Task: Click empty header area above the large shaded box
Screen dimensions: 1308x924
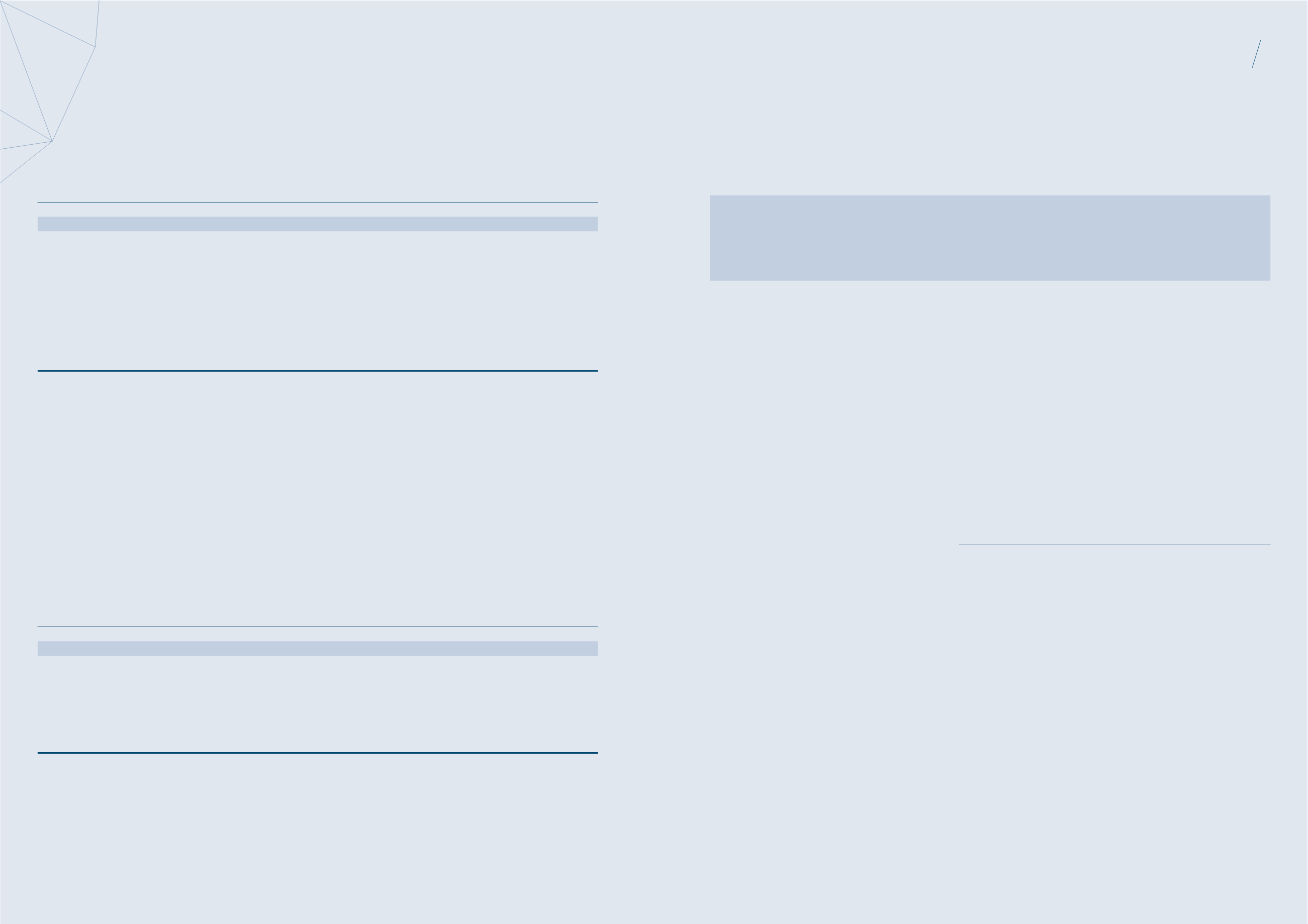Action: 990,114
